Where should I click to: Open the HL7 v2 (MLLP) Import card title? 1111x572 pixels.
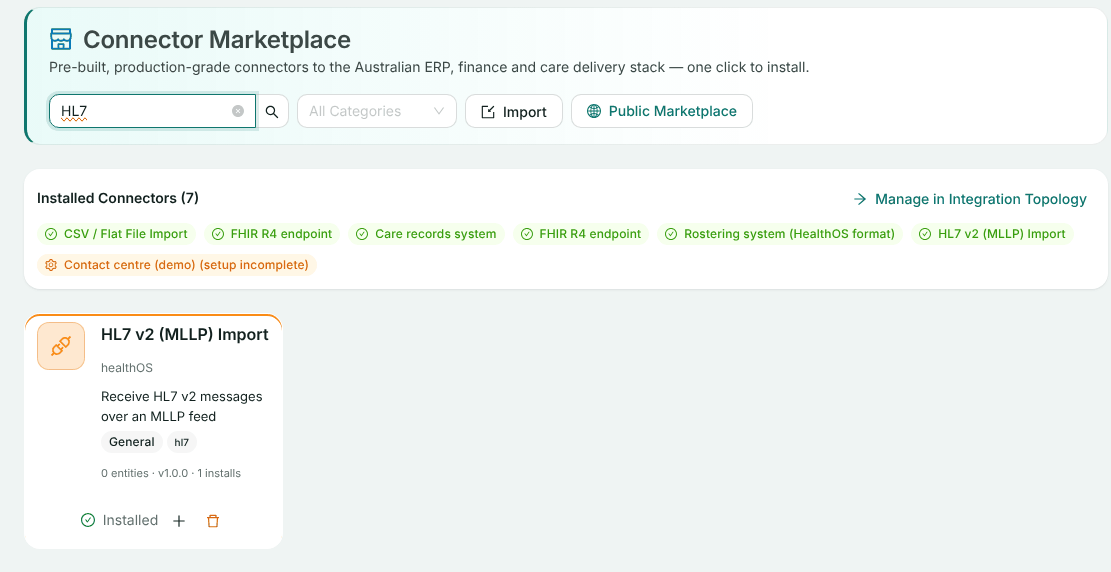[185, 335]
